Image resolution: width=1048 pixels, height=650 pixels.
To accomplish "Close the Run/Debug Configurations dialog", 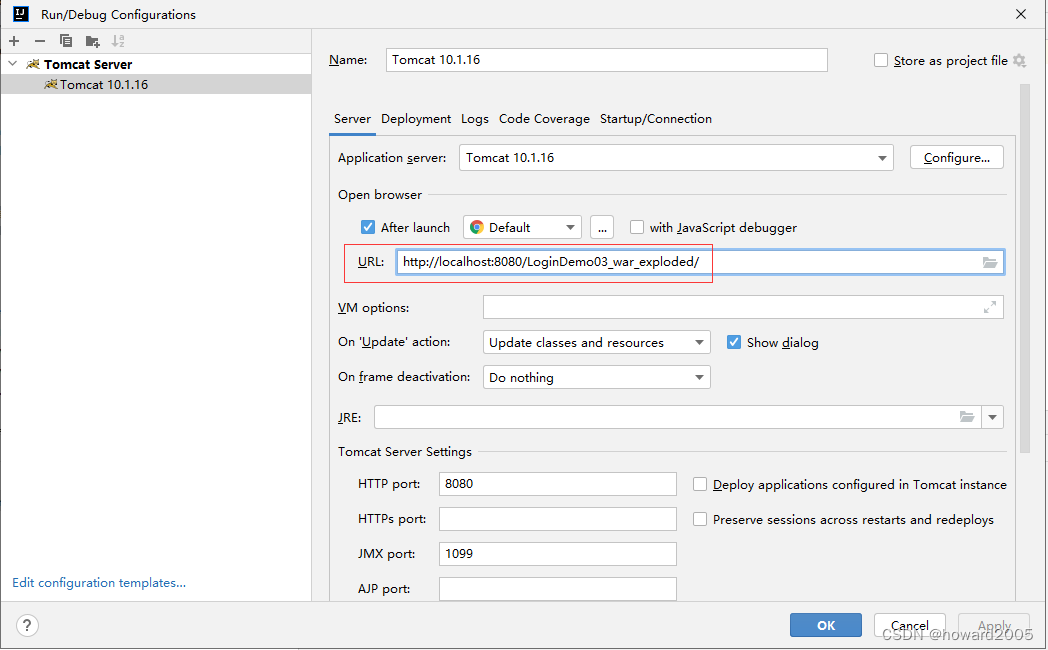I will coord(1021,14).
